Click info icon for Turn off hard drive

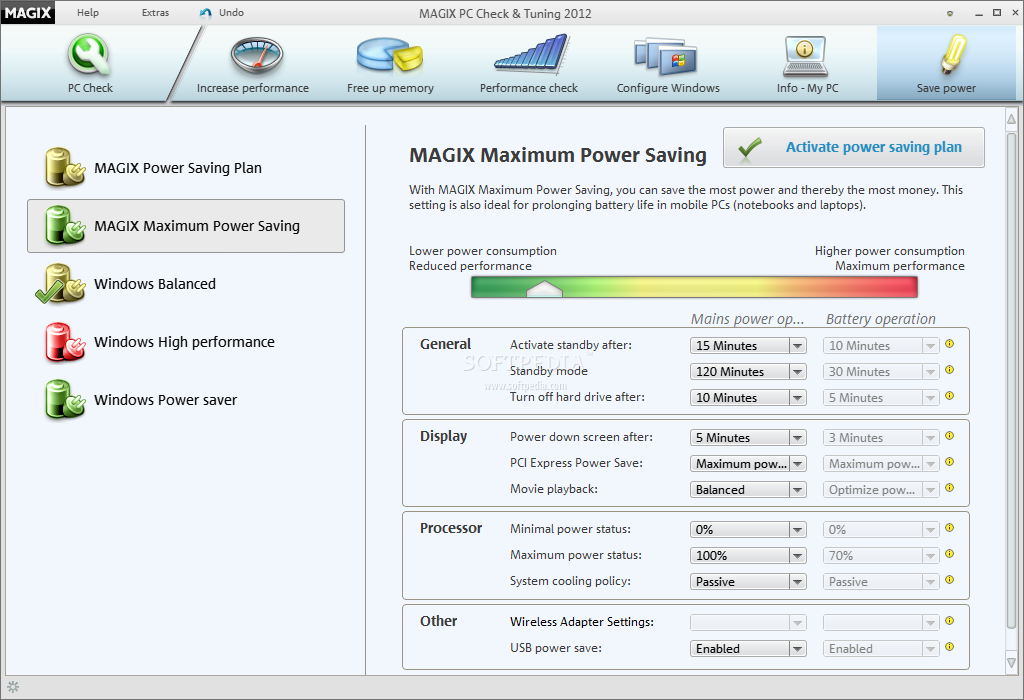(x=950, y=396)
